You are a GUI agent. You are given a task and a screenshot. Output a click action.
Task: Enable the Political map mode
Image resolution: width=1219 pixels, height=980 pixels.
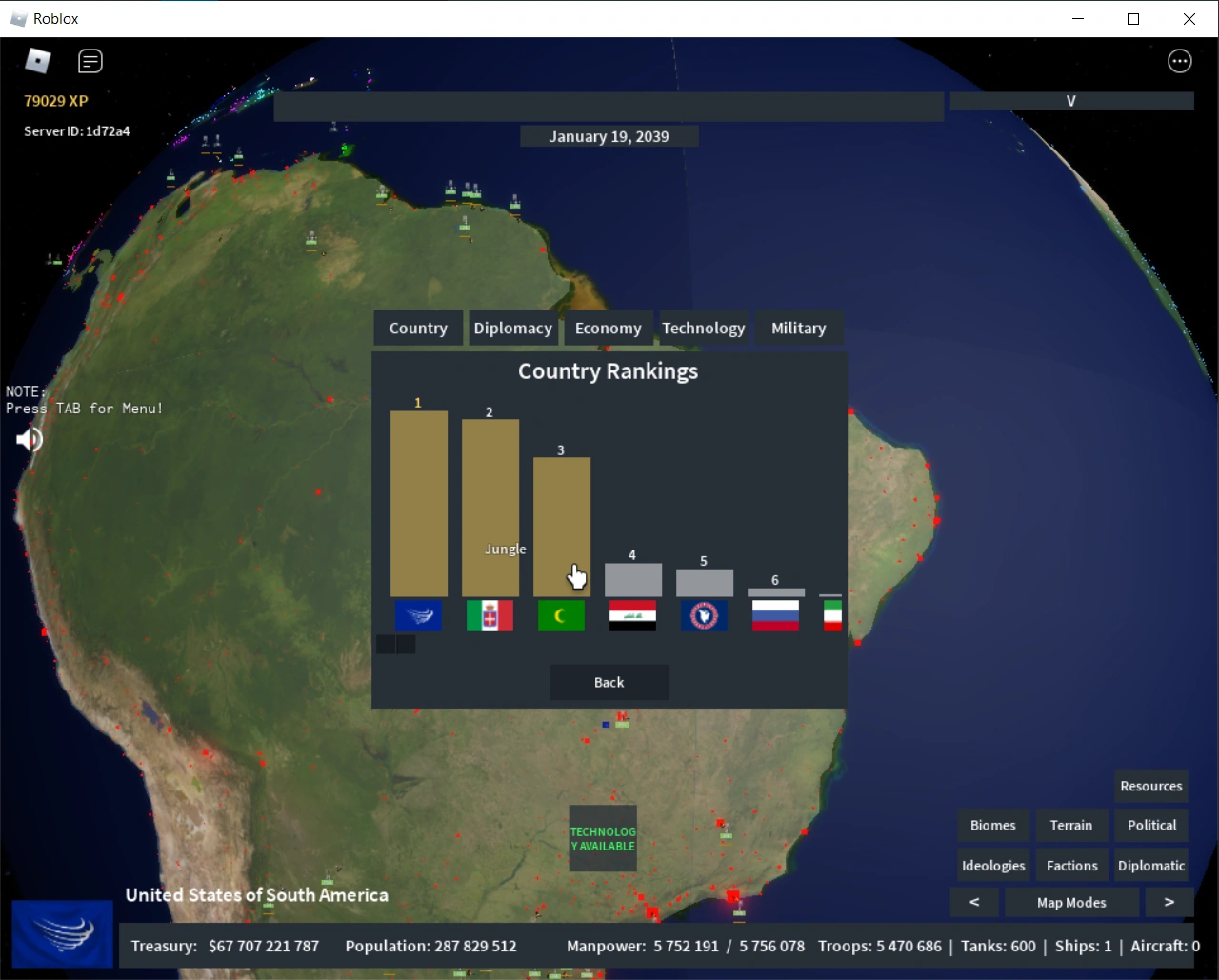click(1151, 825)
